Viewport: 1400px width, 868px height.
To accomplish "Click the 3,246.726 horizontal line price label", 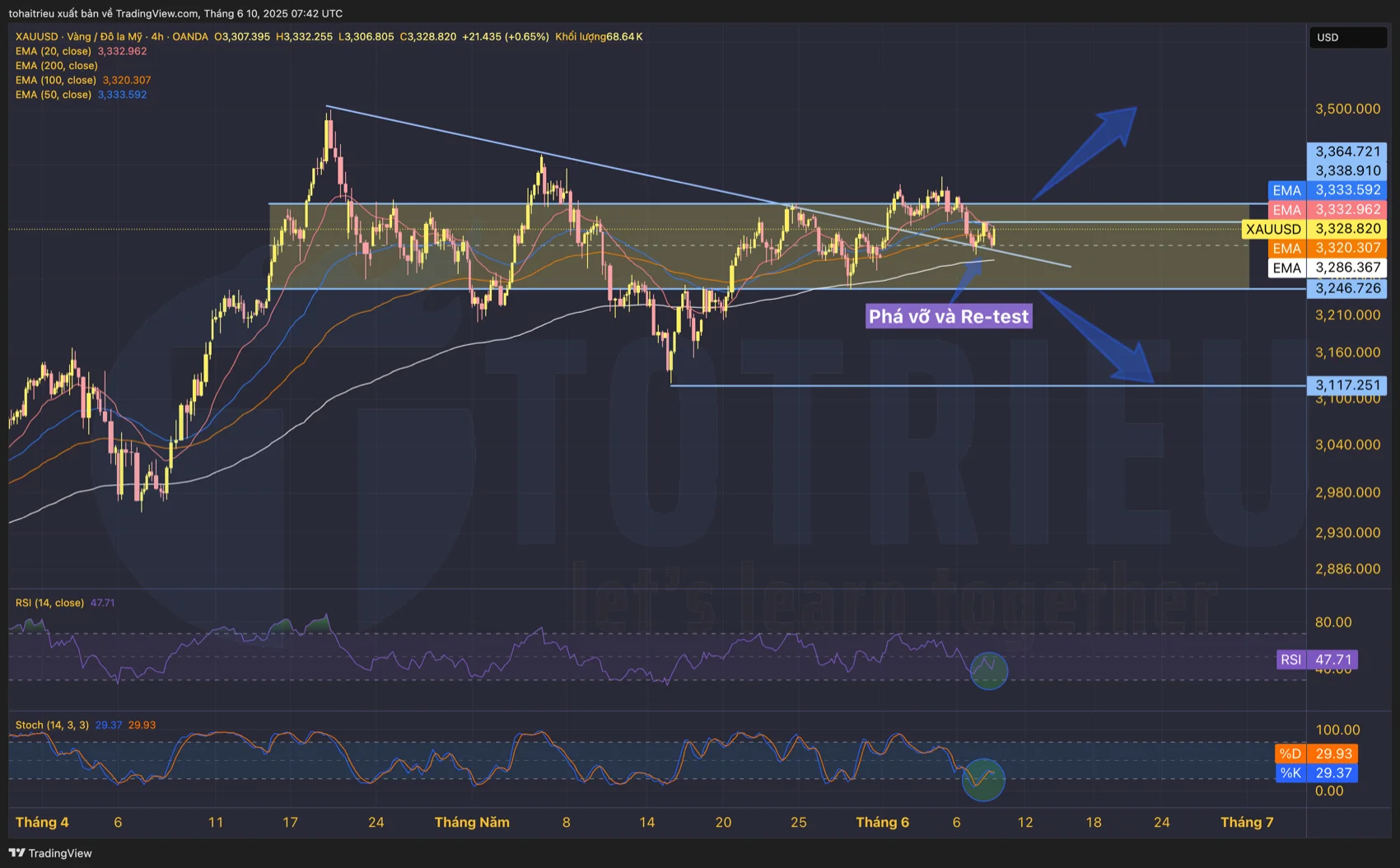I will tap(1347, 288).
